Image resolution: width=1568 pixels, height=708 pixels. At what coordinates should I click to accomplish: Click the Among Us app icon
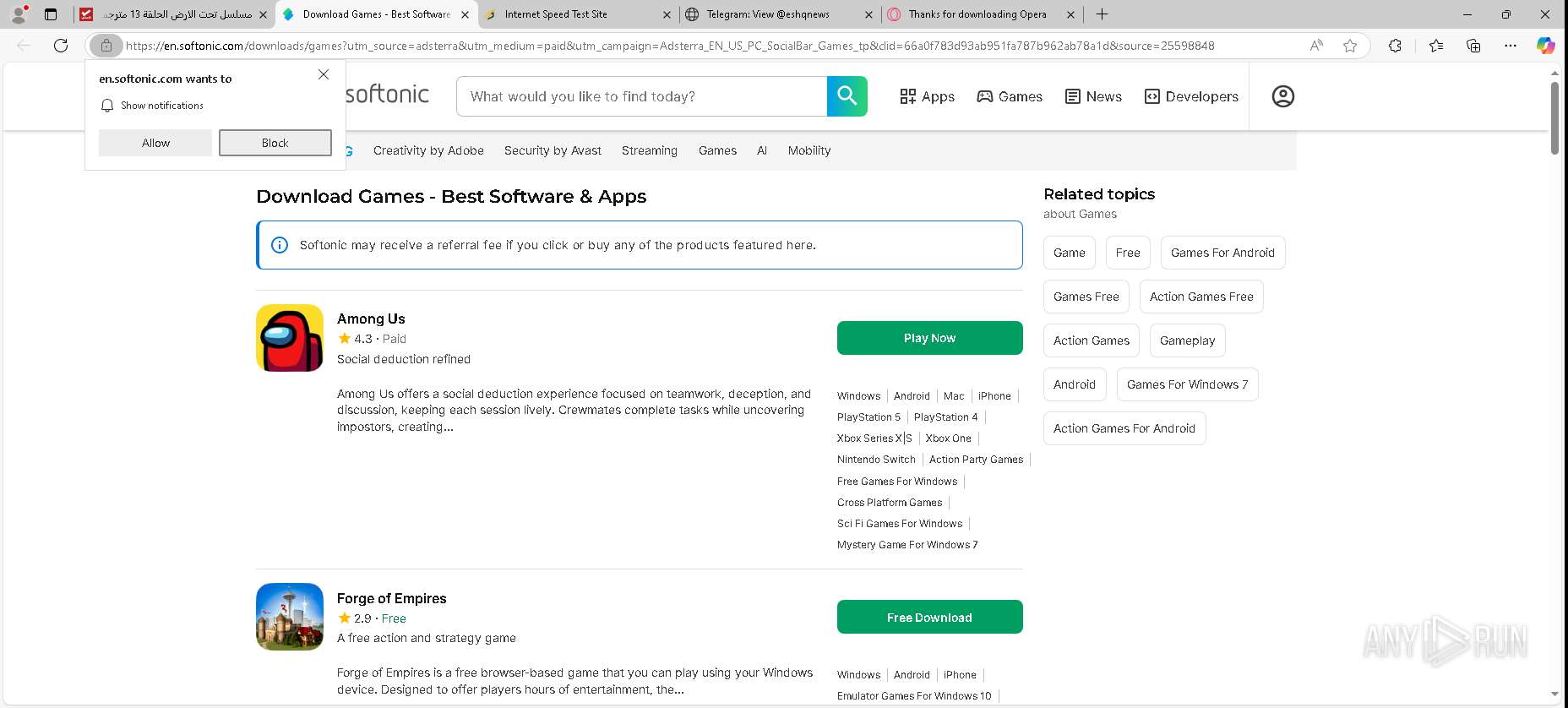click(290, 338)
